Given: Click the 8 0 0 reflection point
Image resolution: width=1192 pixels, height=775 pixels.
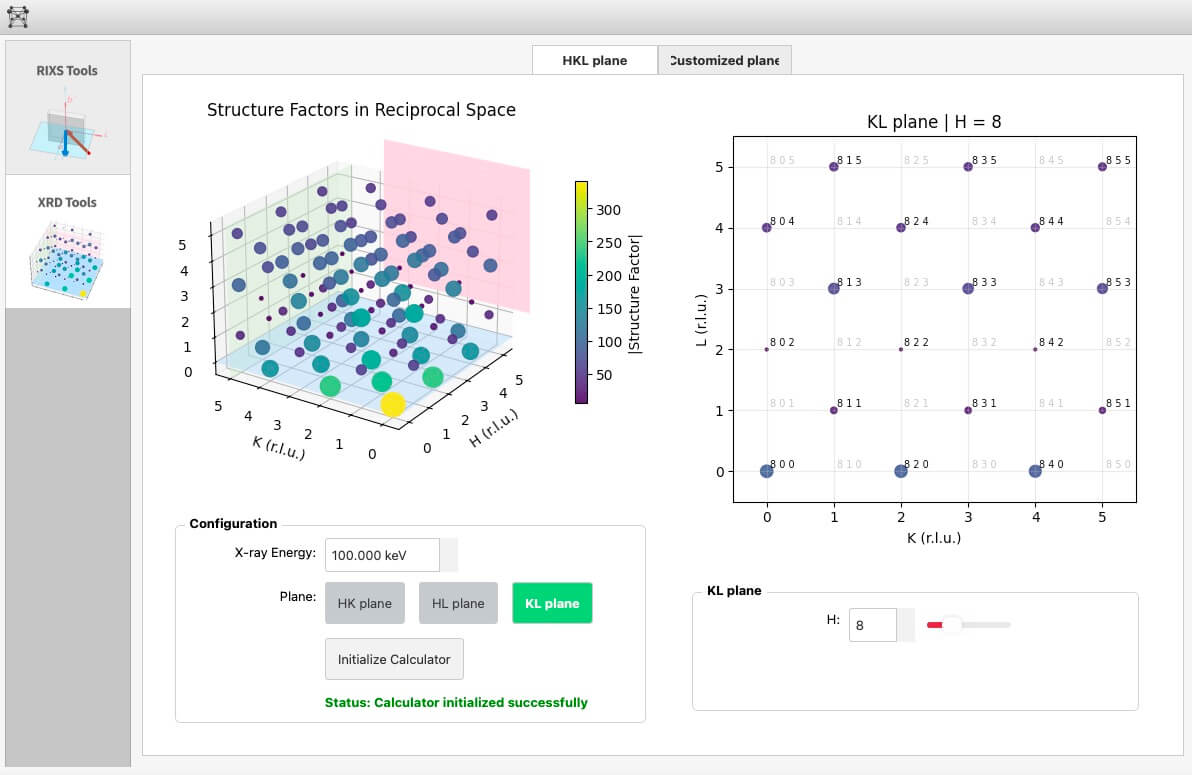Looking at the screenshot, I should coord(766,471).
